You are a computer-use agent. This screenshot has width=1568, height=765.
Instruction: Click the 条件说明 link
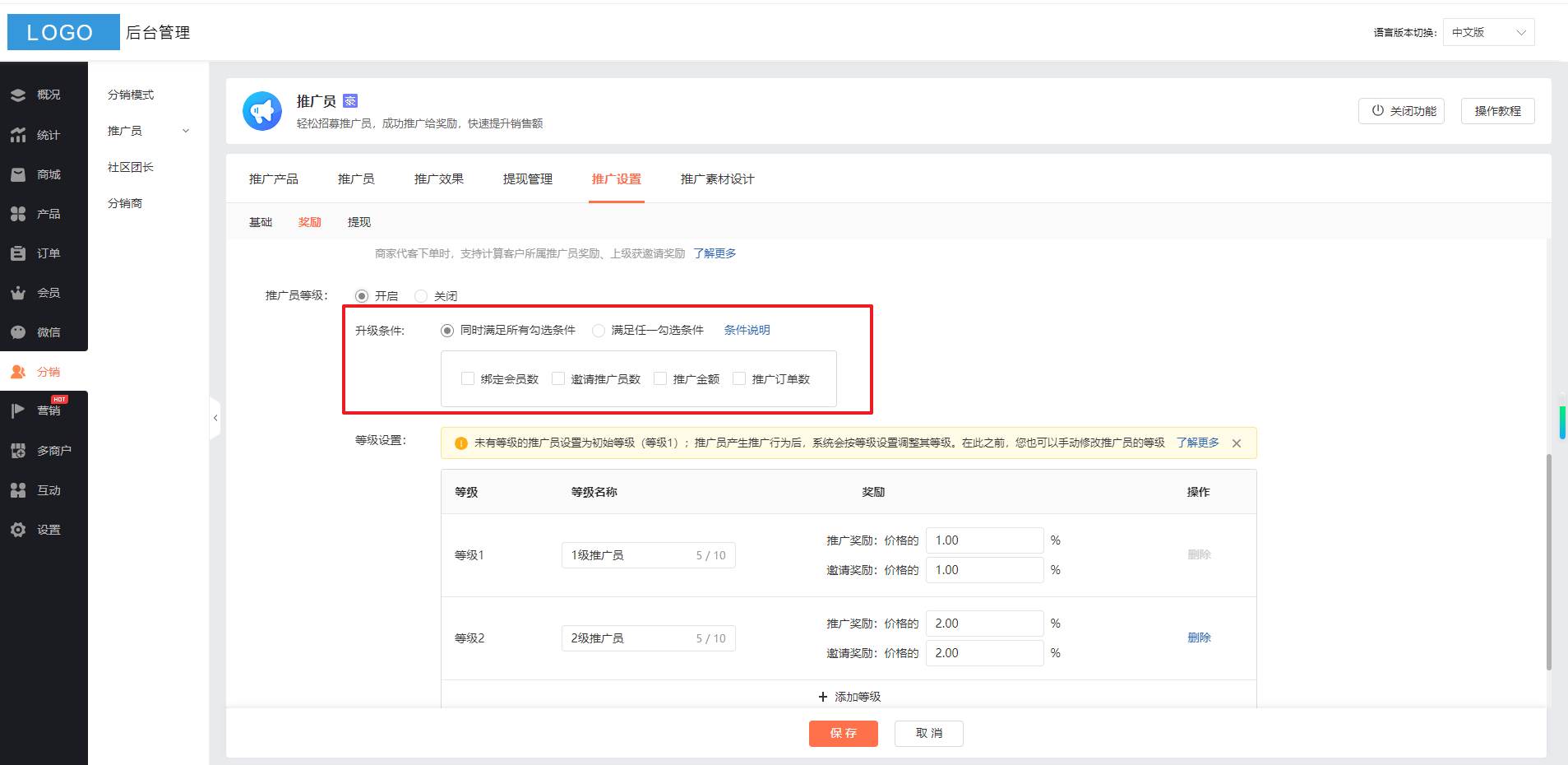747,330
